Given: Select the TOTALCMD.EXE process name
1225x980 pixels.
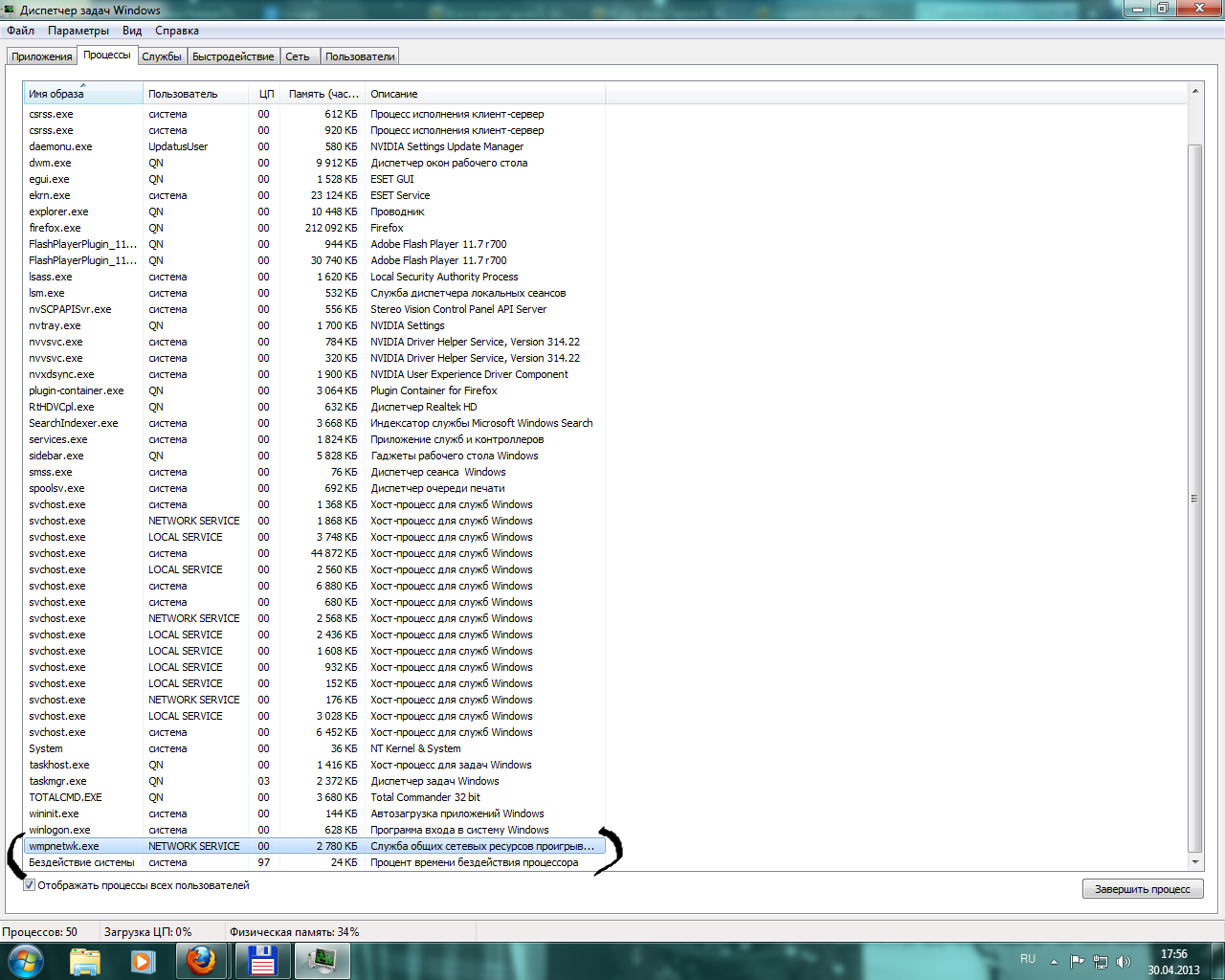Looking at the screenshot, I should [x=65, y=797].
